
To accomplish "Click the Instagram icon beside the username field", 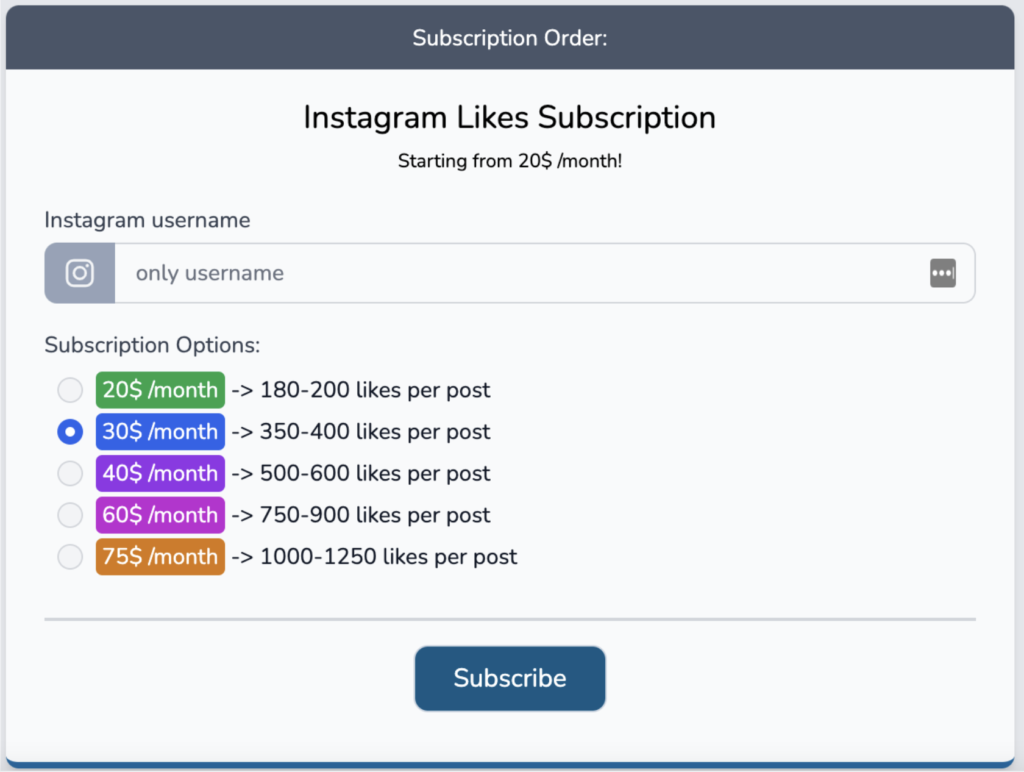I will (79, 272).
